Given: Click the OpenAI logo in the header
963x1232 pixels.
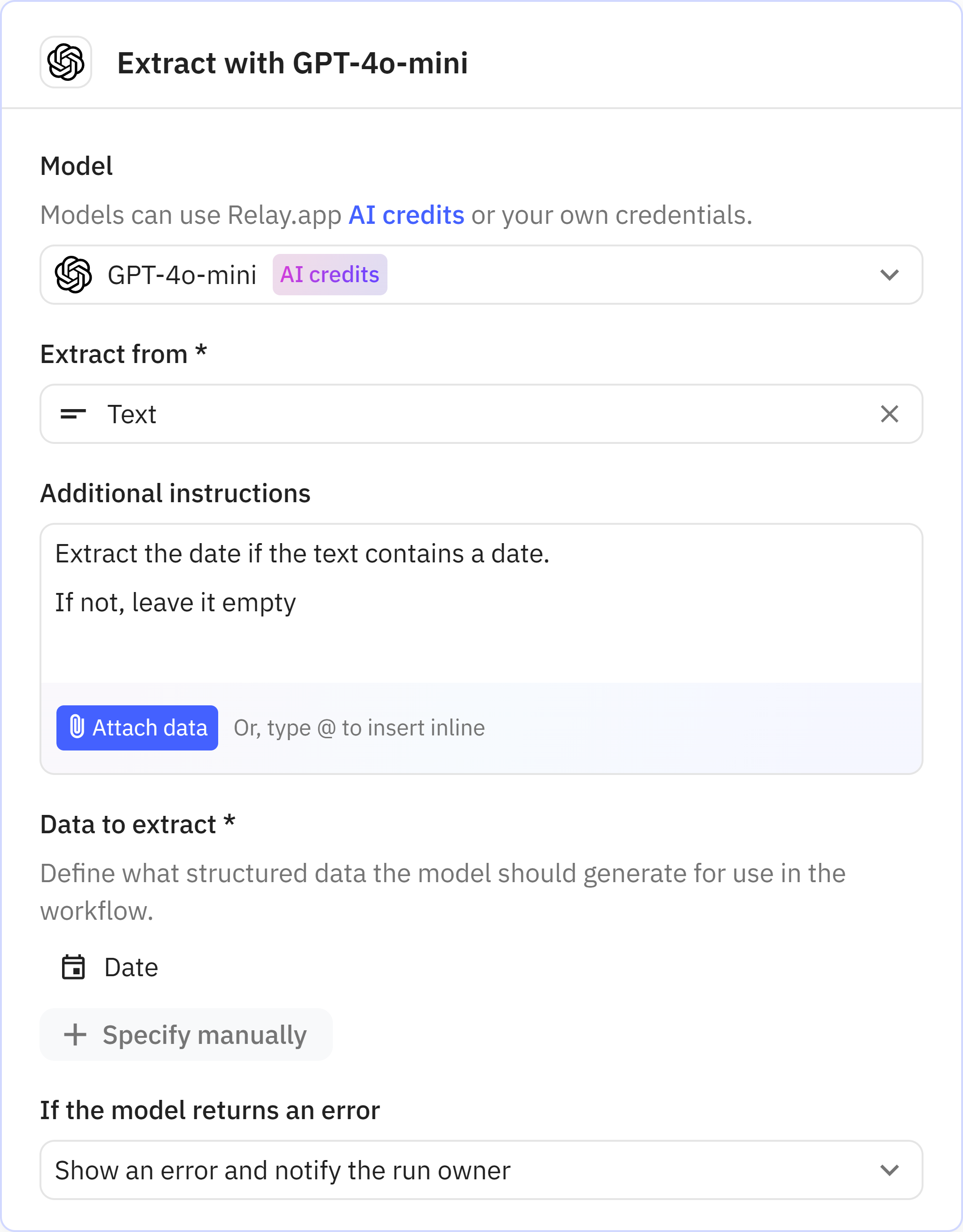Looking at the screenshot, I should (66, 62).
